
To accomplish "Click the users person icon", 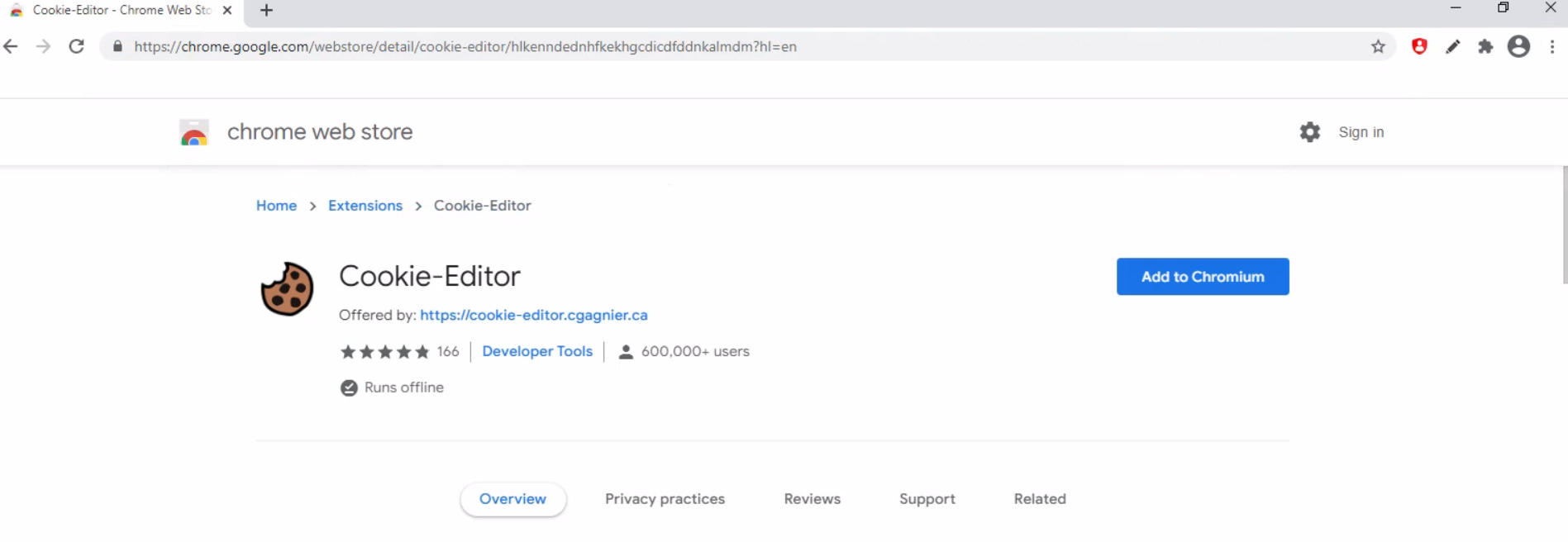I will (626, 352).
